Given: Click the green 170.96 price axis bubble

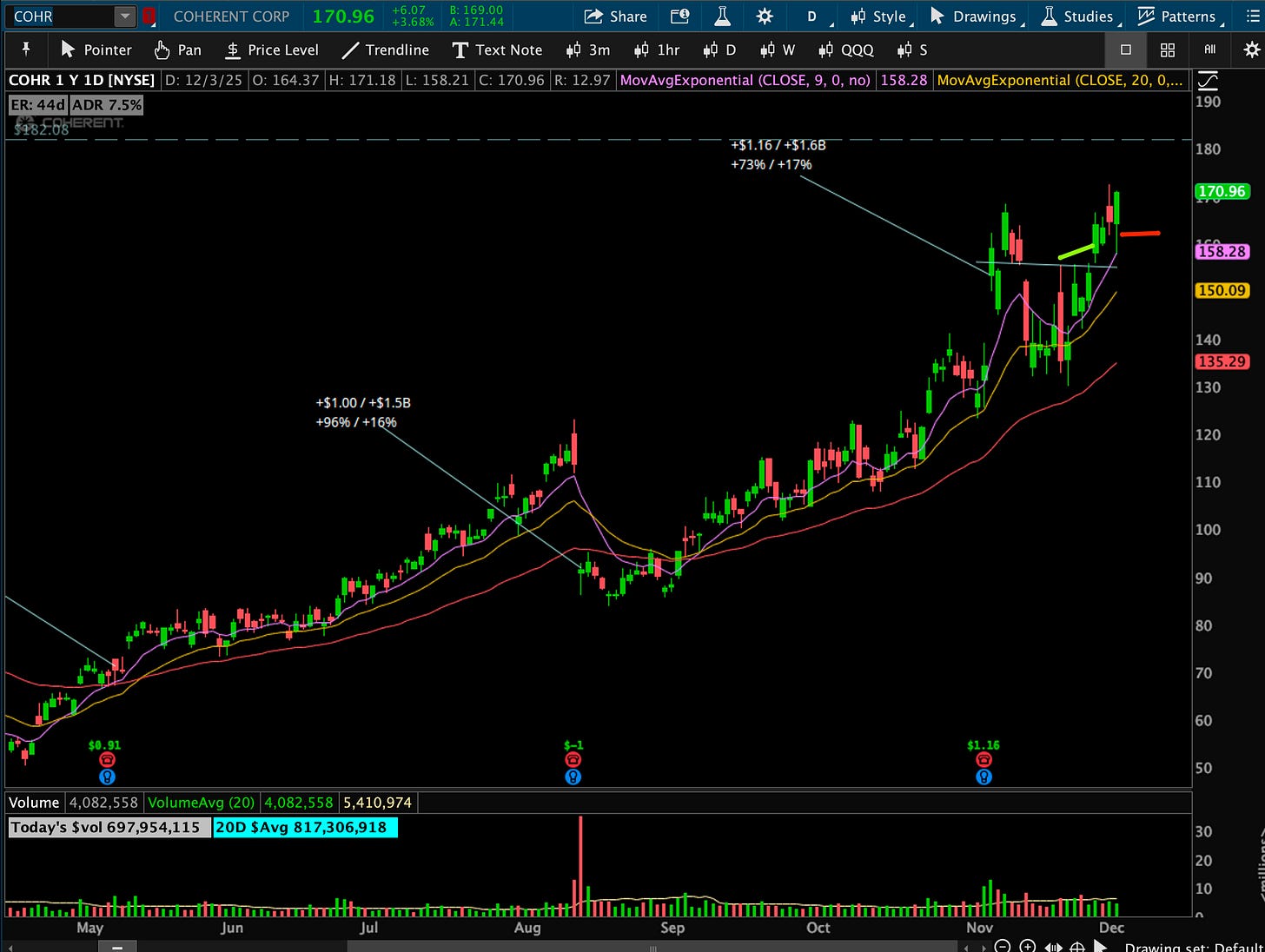Looking at the screenshot, I should point(1222,191).
